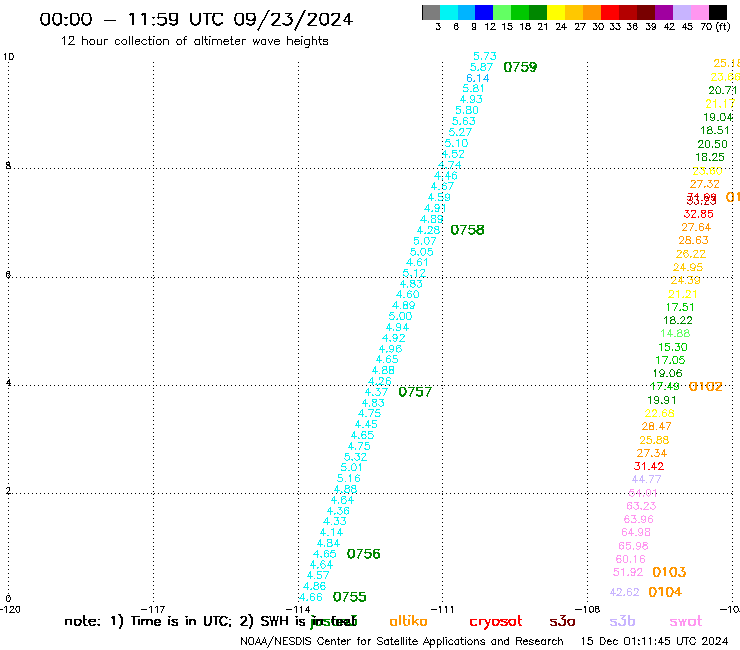Click the wave height value 14.88
The width and height of the screenshot is (740, 650).
tap(675, 333)
